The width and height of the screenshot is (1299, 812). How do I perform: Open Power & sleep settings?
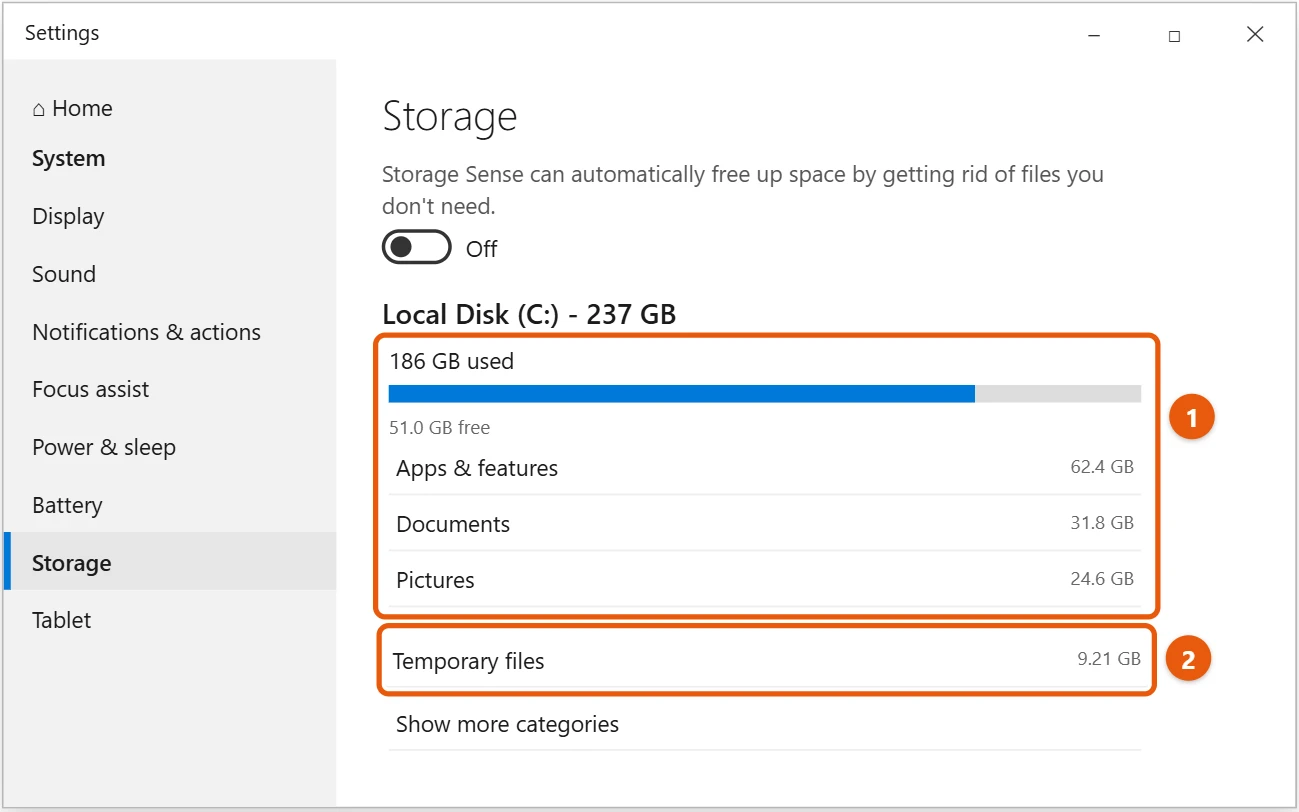tap(104, 447)
